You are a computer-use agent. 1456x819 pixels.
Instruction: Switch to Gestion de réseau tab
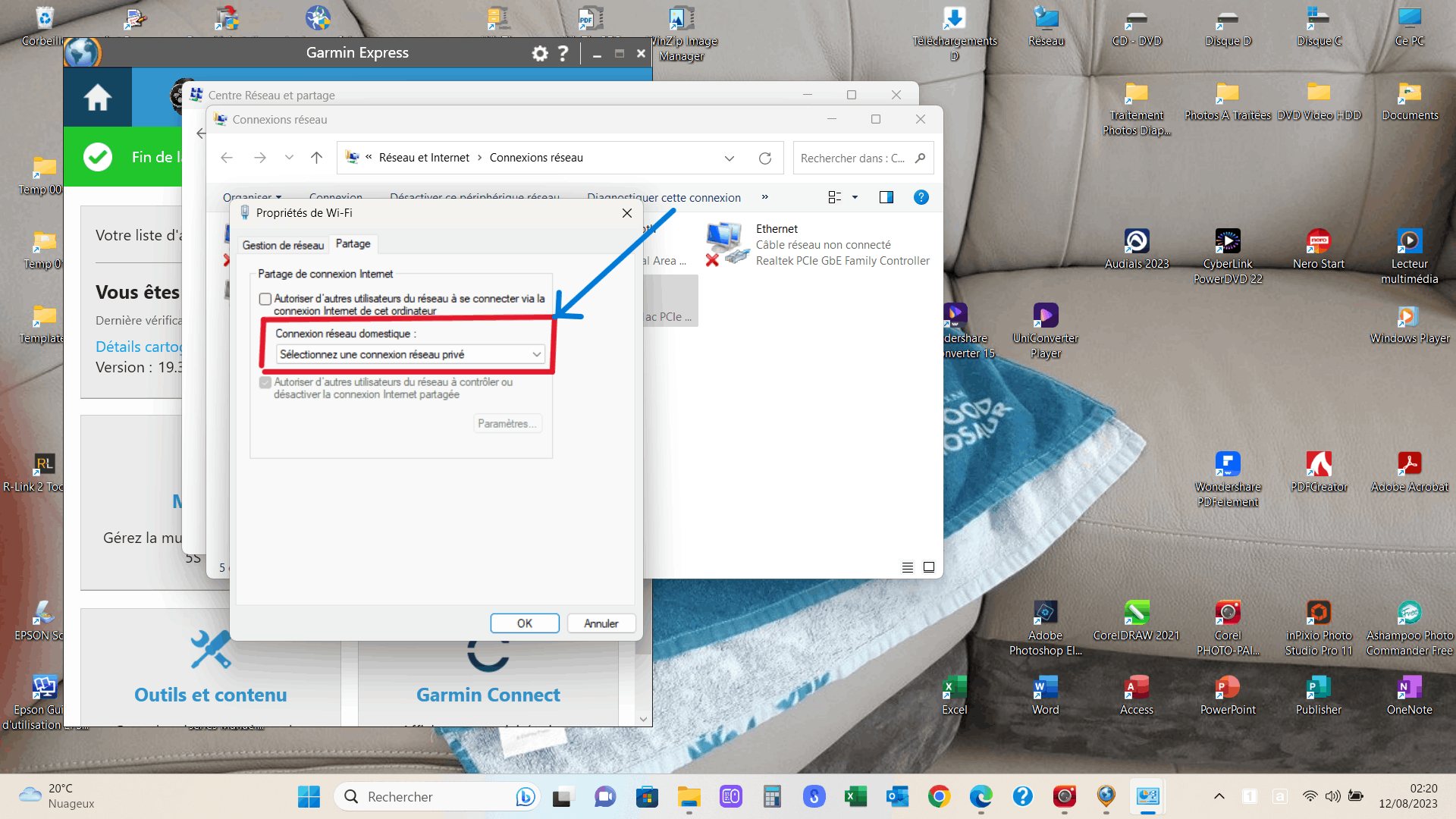[x=283, y=245]
